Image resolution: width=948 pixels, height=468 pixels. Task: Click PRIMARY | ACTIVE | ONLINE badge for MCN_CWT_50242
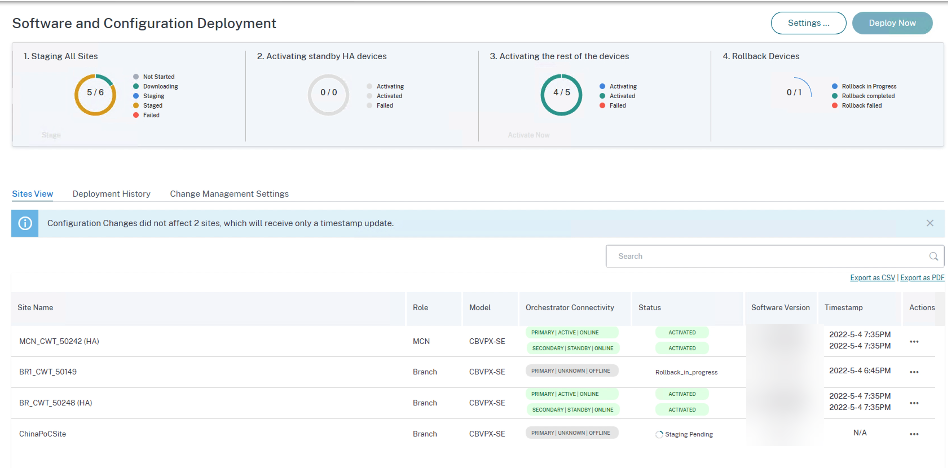(x=572, y=333)
